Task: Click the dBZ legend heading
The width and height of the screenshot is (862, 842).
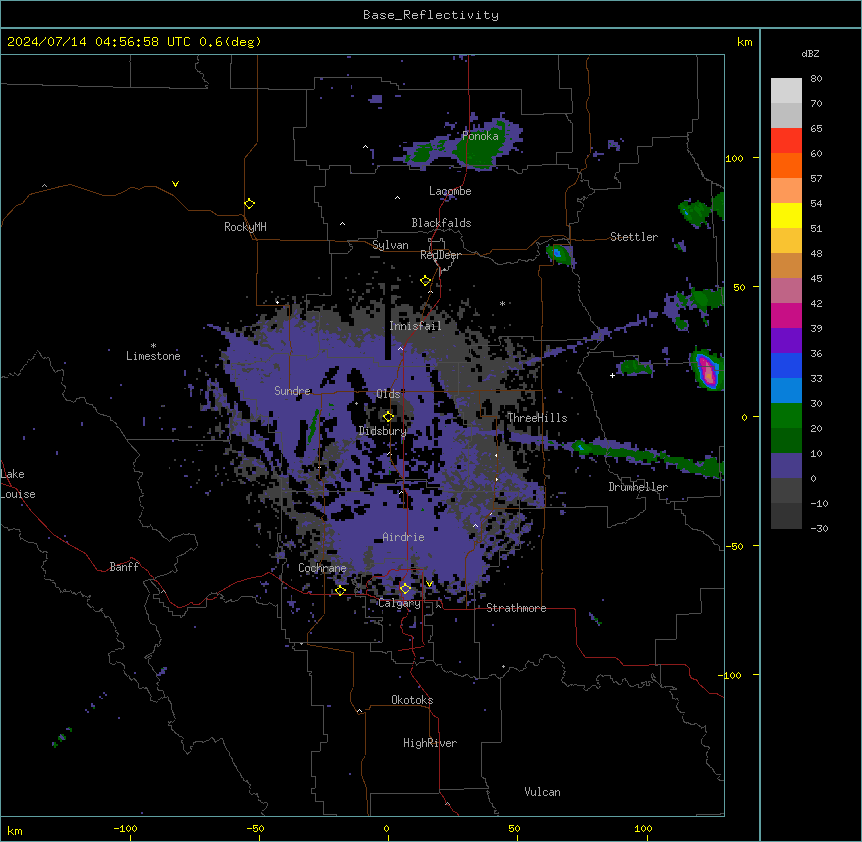Action: 810,53
